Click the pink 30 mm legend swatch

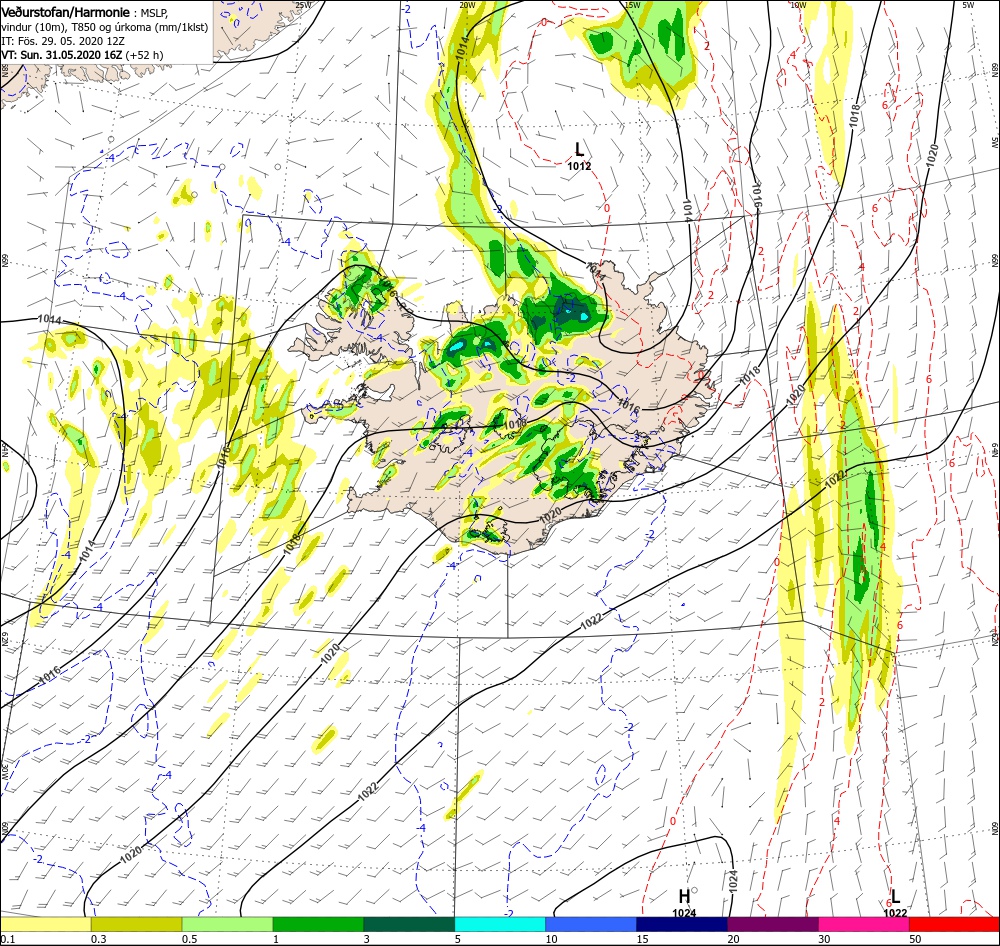[x=864, y=924]
